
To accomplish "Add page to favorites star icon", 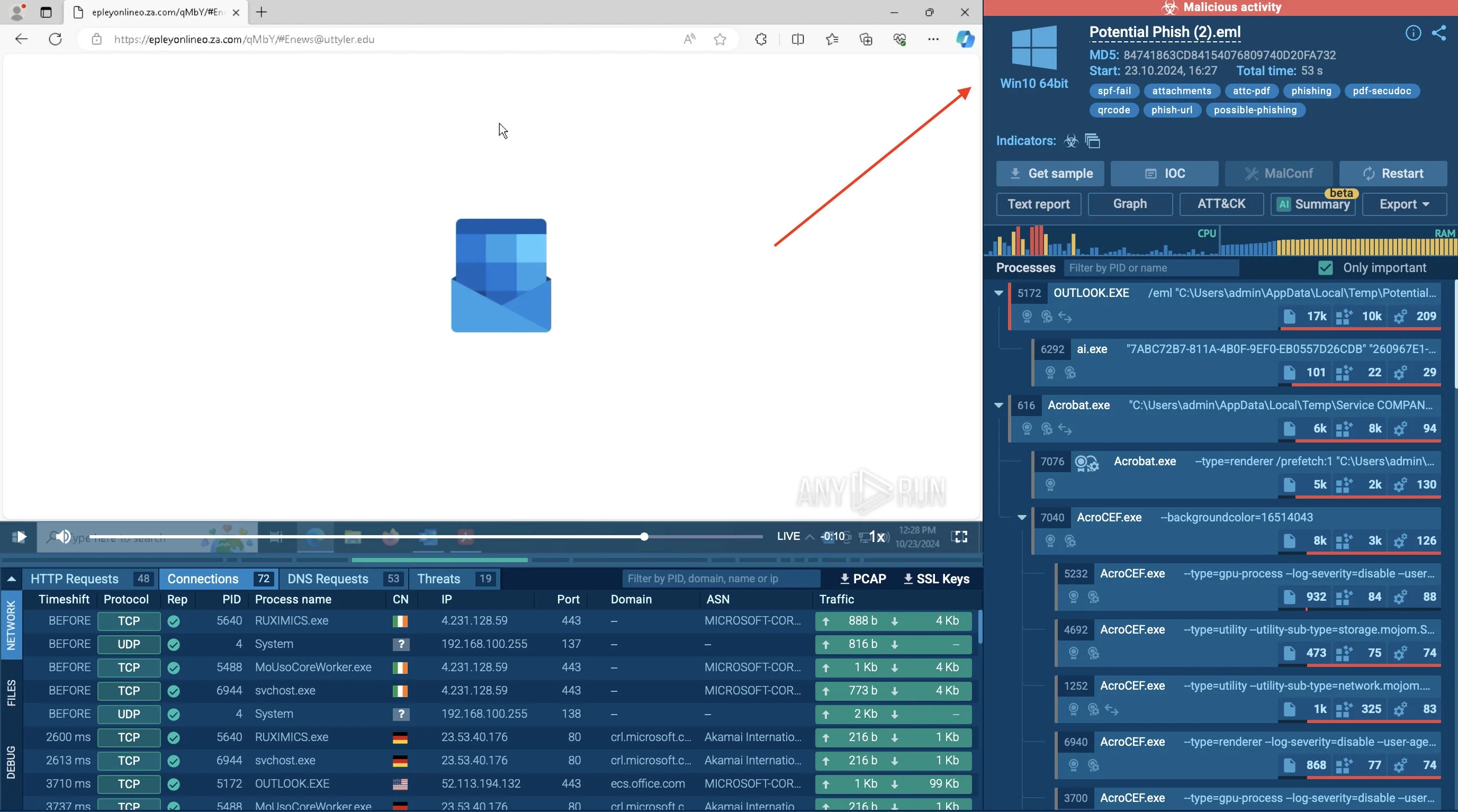I will pos(720,39).
